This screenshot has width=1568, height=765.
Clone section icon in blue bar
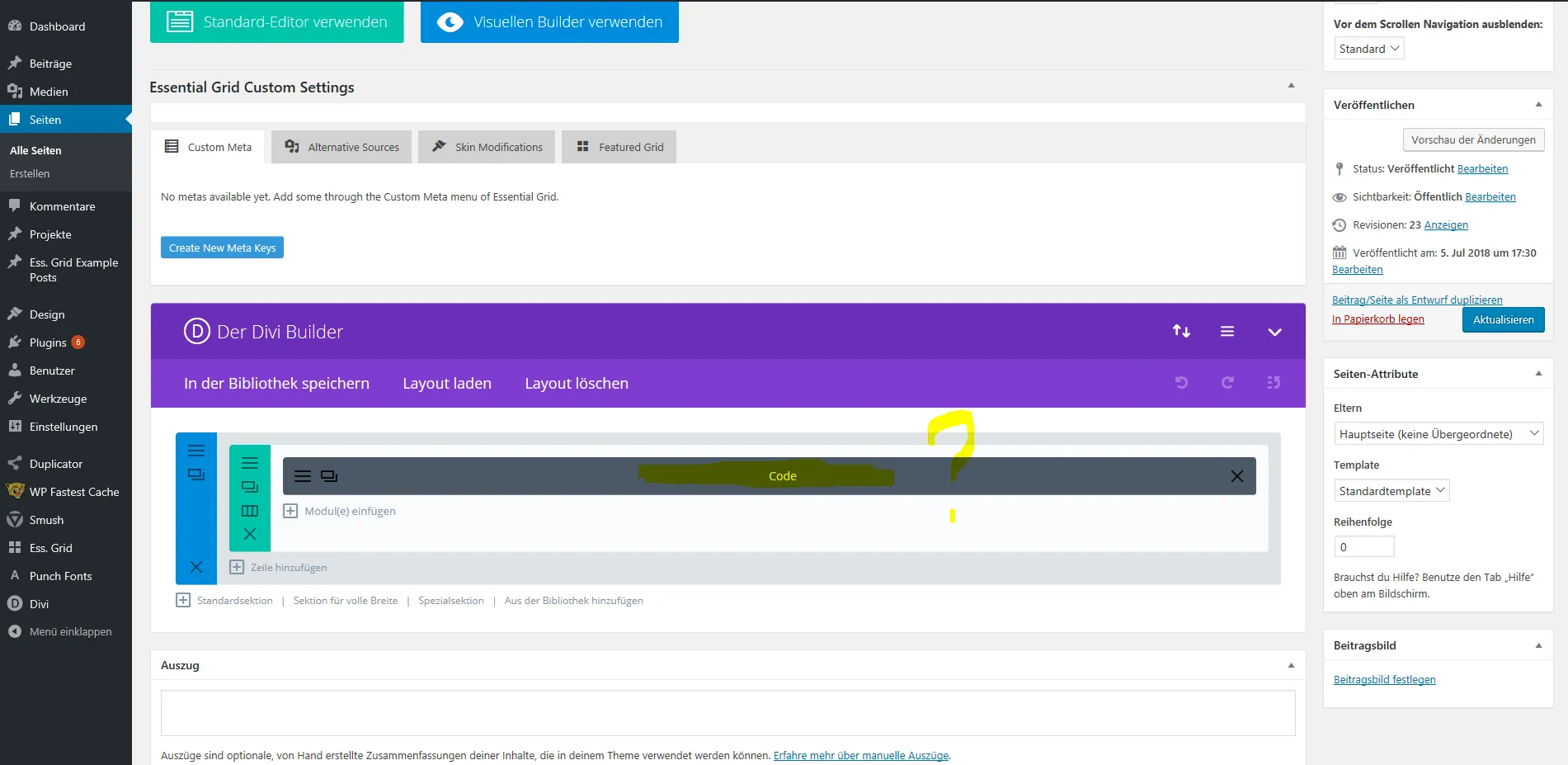click(x=196, y=475)
